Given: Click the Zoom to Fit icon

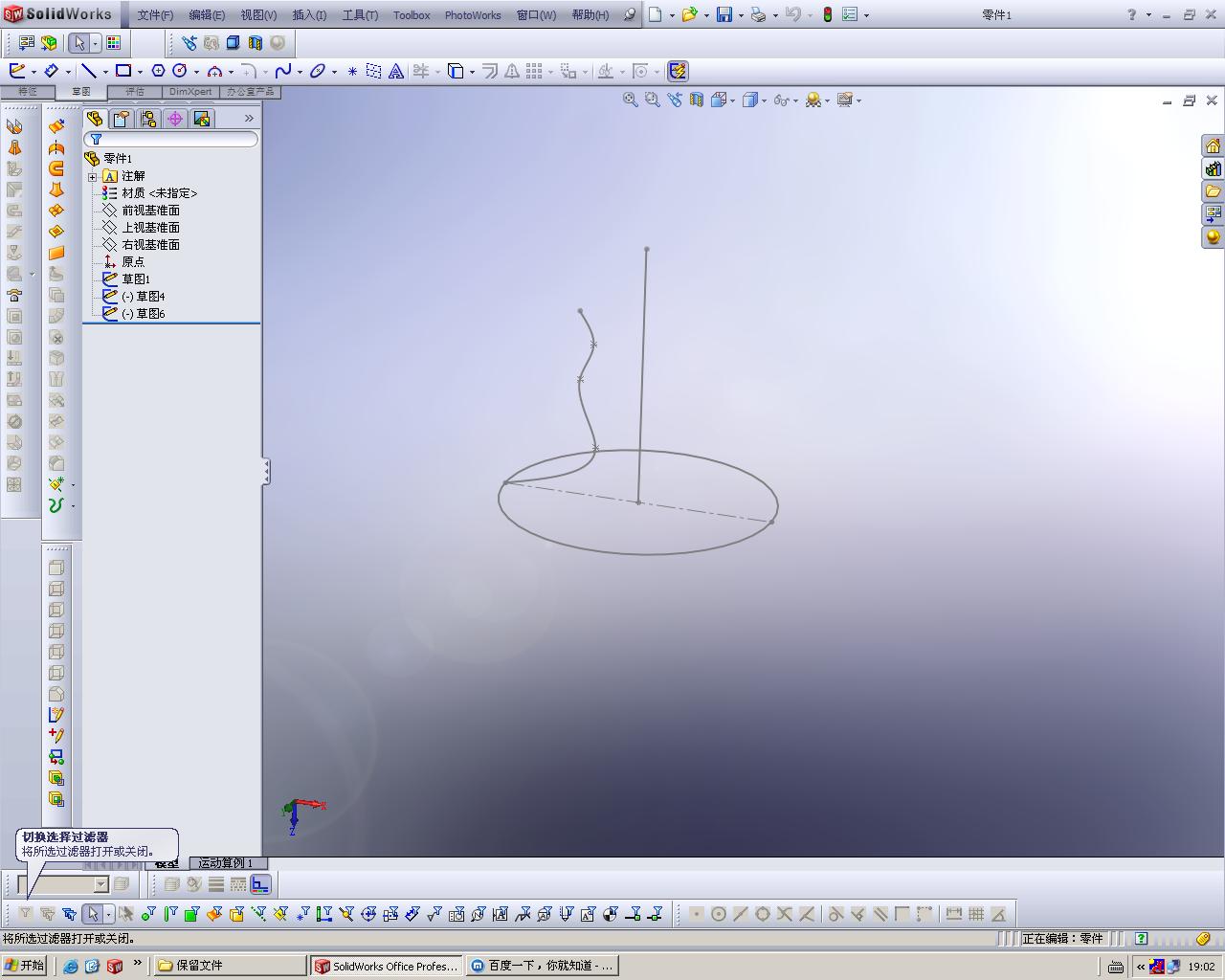Looking at the screenshot, I should [x=630, y=100].
